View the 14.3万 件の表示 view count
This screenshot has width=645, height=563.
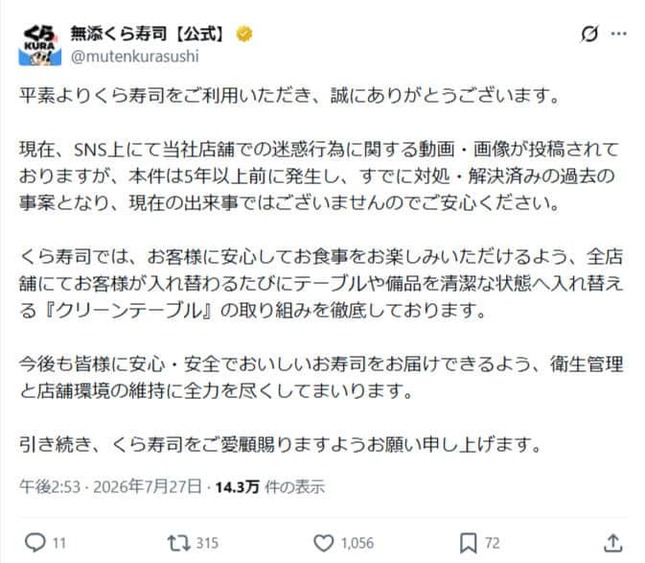point(270,487)
